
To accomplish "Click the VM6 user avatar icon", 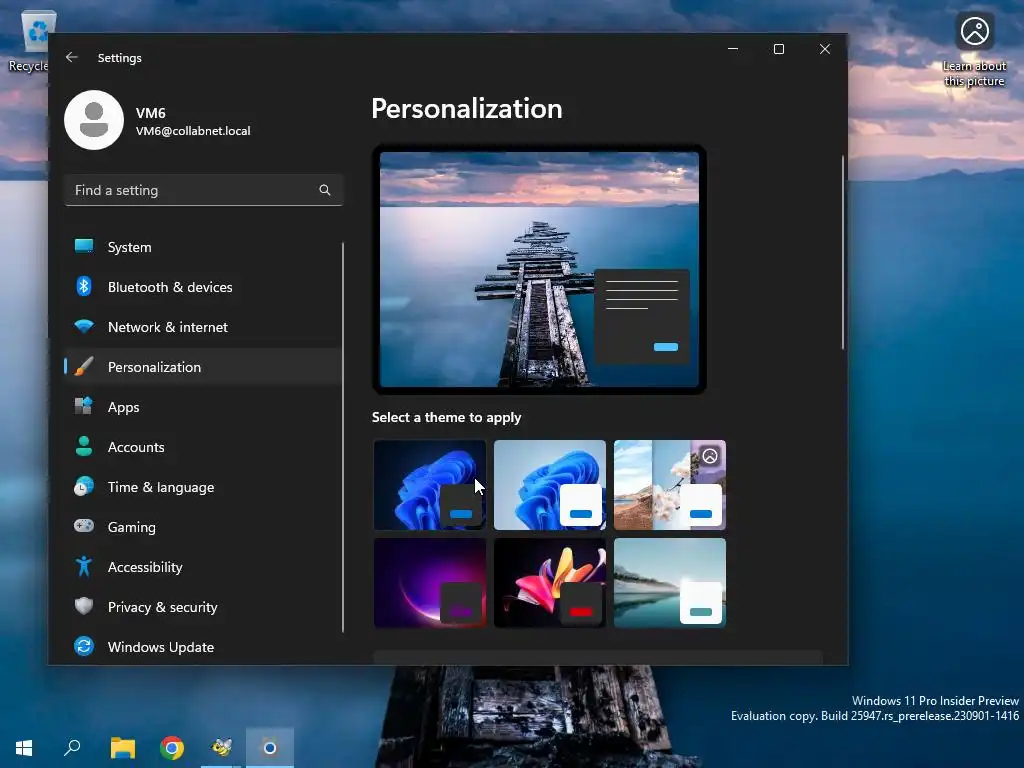I will 94,120.
